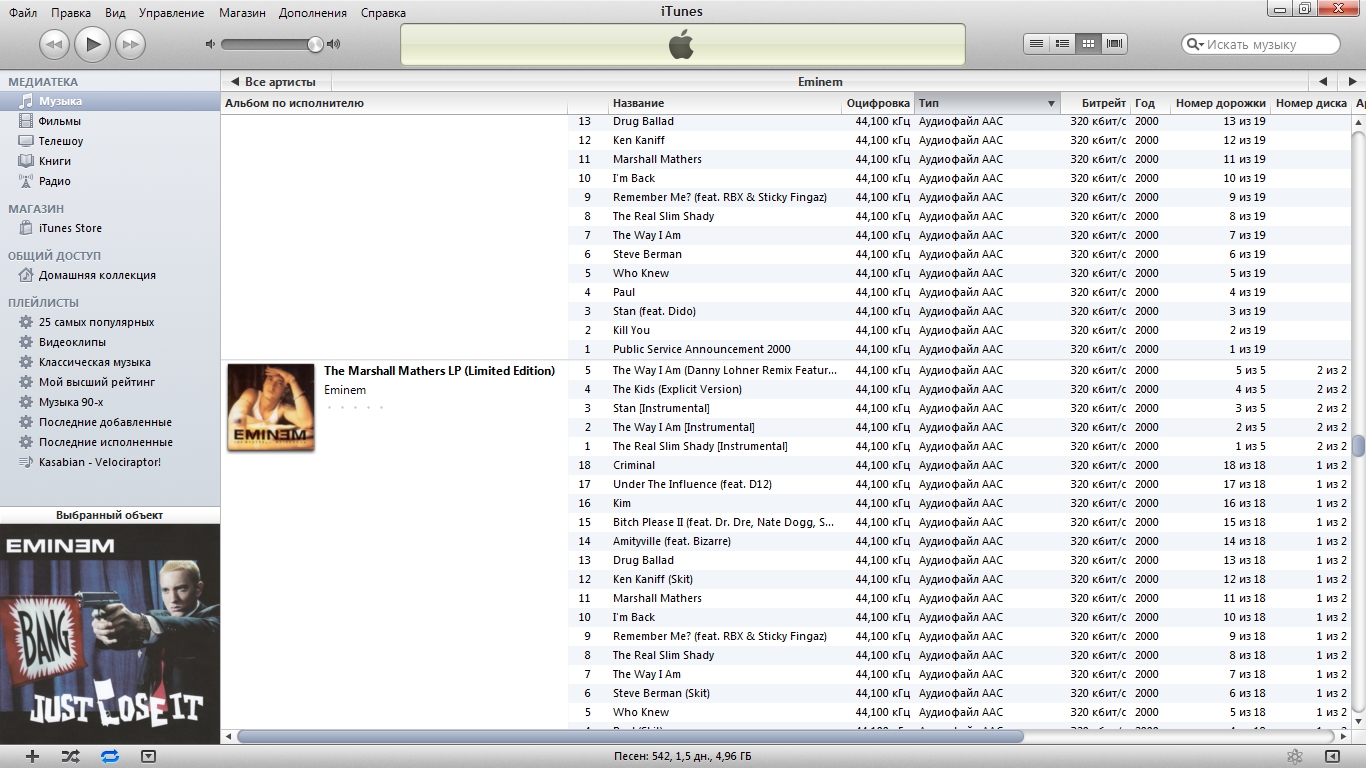This screenshot has height=768, width=1366.
Task: Sort by the Год column header
Action: pyautogui.click(x=1150, y=103)
